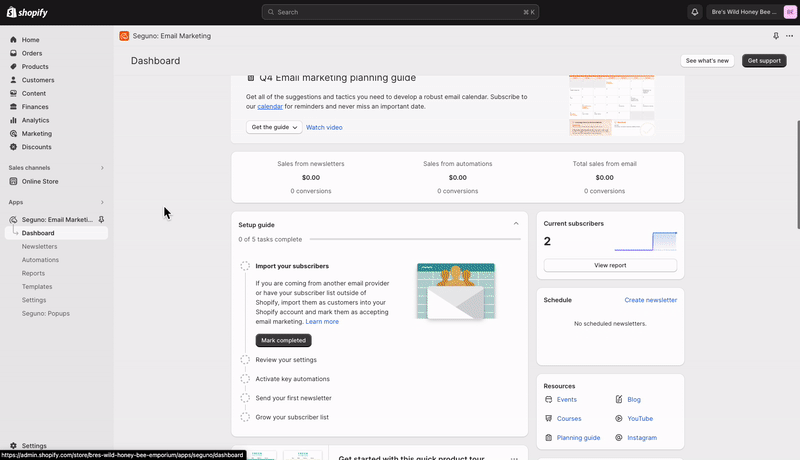Open the notifications bell
This screenshot has width=800, height=460.
click(x=694, y=12)
